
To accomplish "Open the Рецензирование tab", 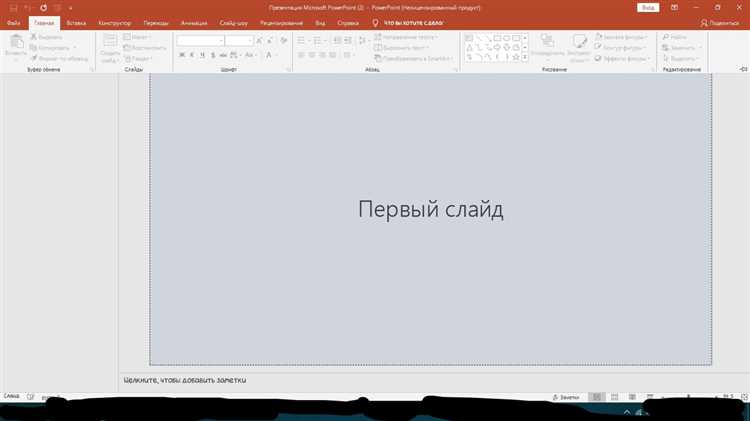I will [x=281, y=23].
